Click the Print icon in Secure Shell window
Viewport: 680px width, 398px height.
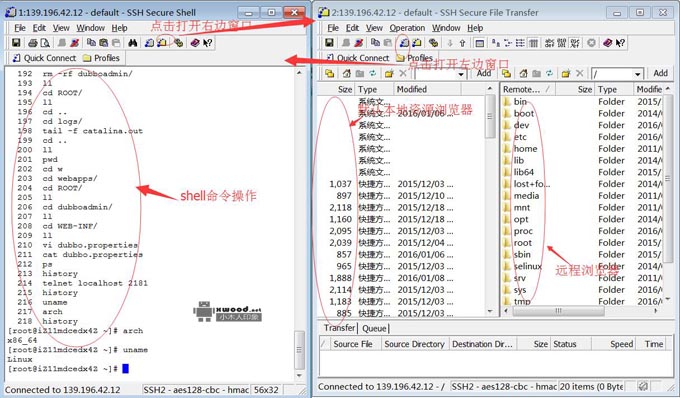(33, 42)
